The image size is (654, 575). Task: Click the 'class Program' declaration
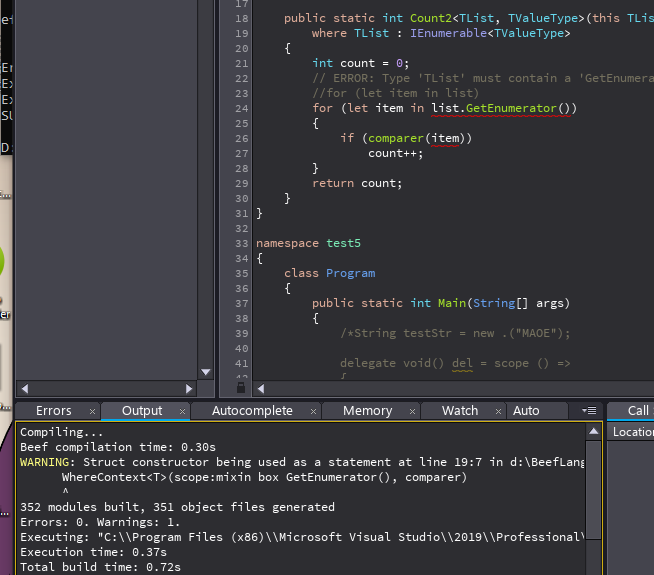coord(330,274)
